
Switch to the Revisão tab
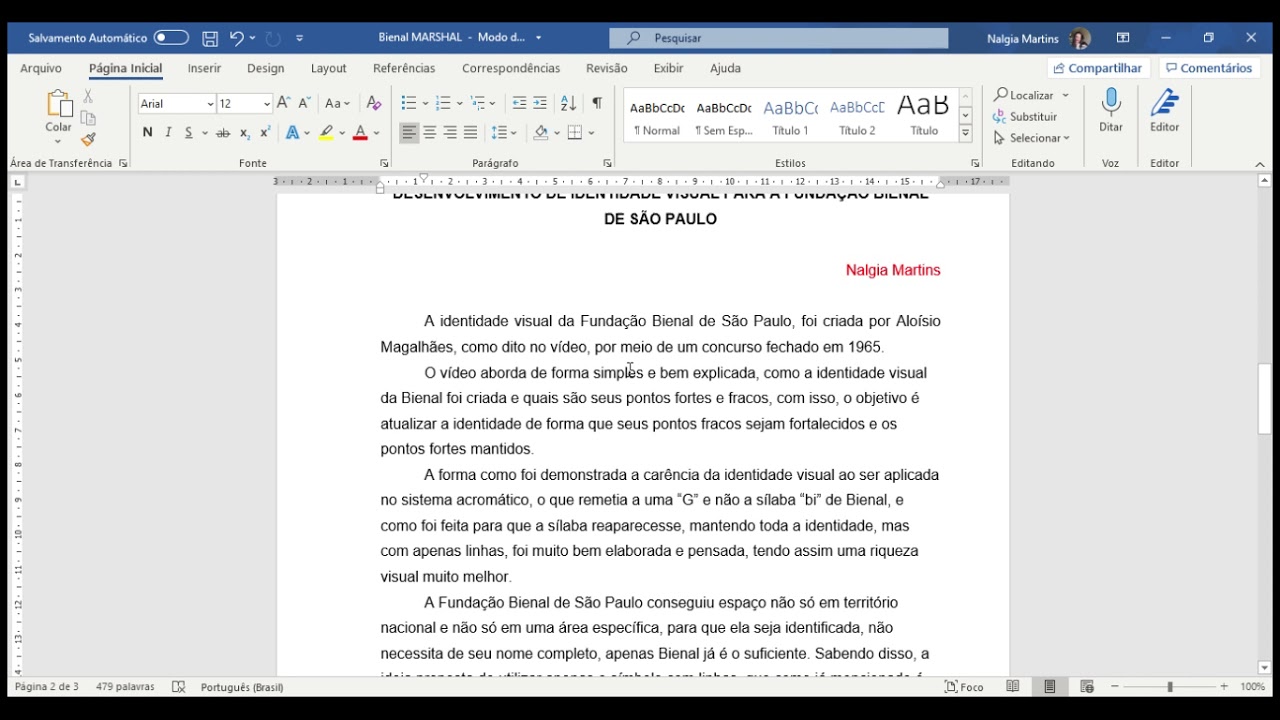click(x=607, y=68)
